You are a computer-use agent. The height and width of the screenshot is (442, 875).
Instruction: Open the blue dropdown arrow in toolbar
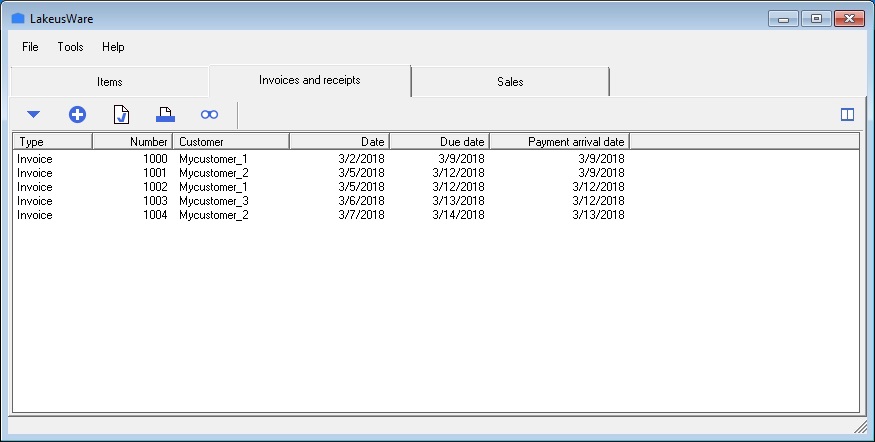click(33, 115)
